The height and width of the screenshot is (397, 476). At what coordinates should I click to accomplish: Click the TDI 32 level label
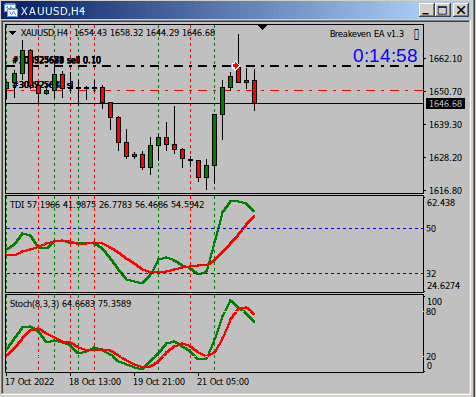[x=431, y=274]
